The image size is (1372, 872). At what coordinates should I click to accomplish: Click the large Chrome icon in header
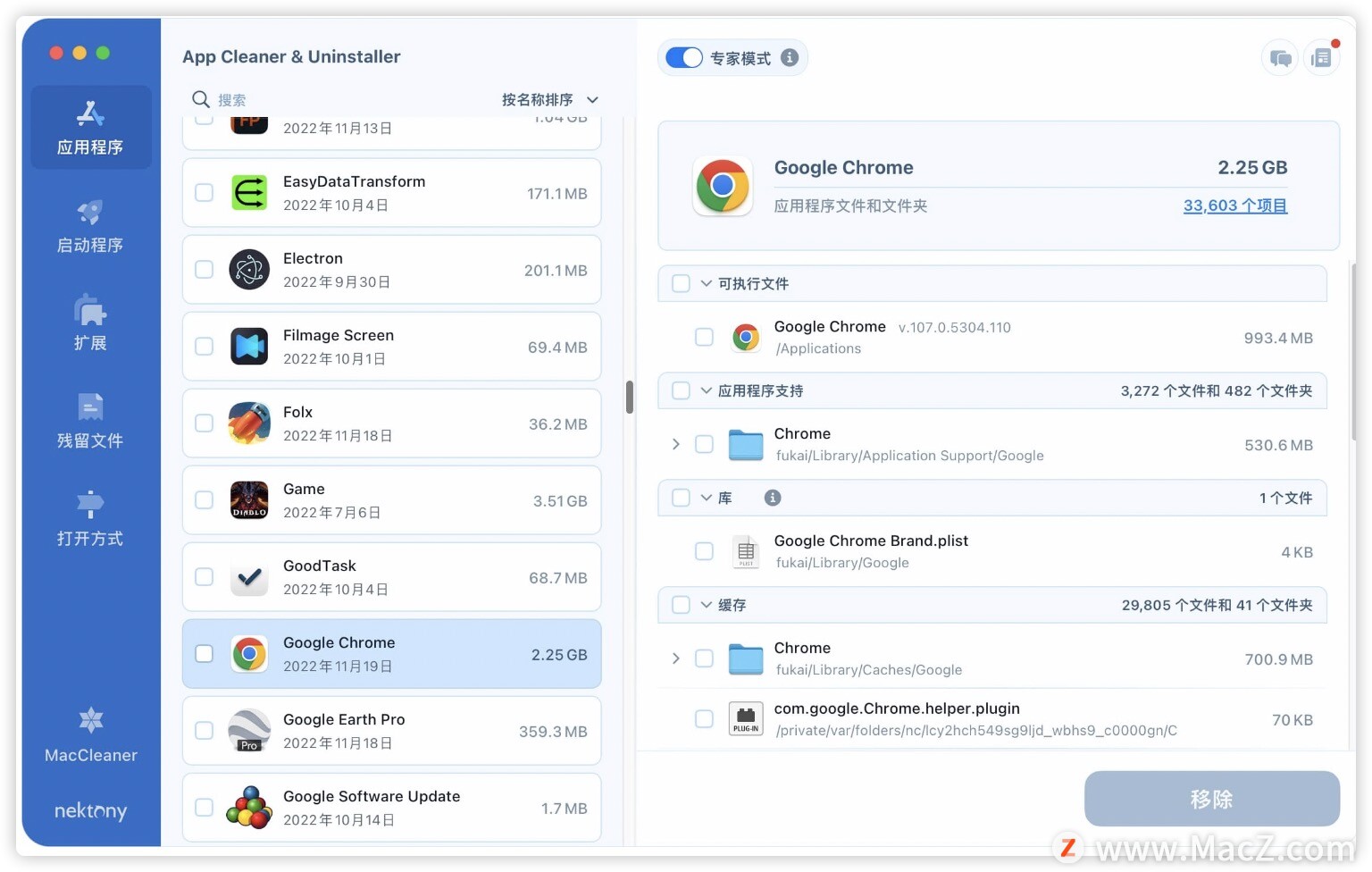(723, 186)
